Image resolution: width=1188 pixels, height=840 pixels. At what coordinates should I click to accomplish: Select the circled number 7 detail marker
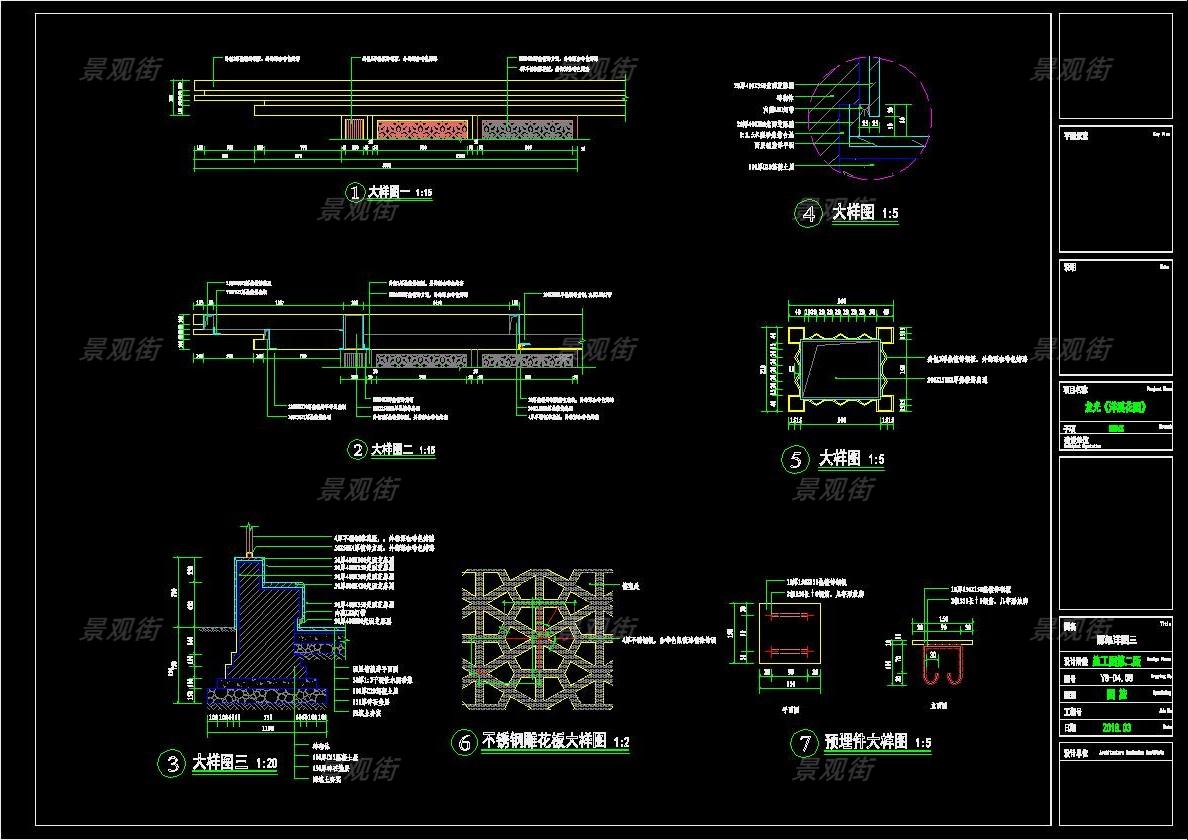coord(803,743)
